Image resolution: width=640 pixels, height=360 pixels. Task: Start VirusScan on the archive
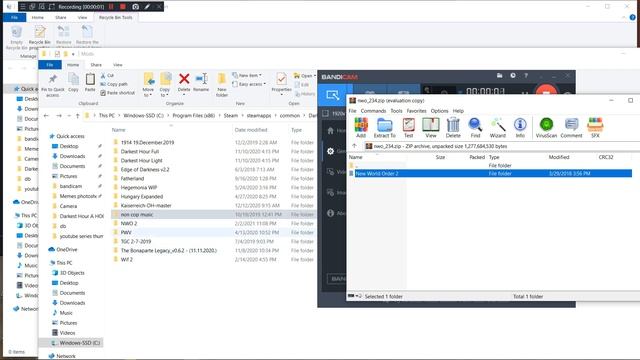[546, 127]
